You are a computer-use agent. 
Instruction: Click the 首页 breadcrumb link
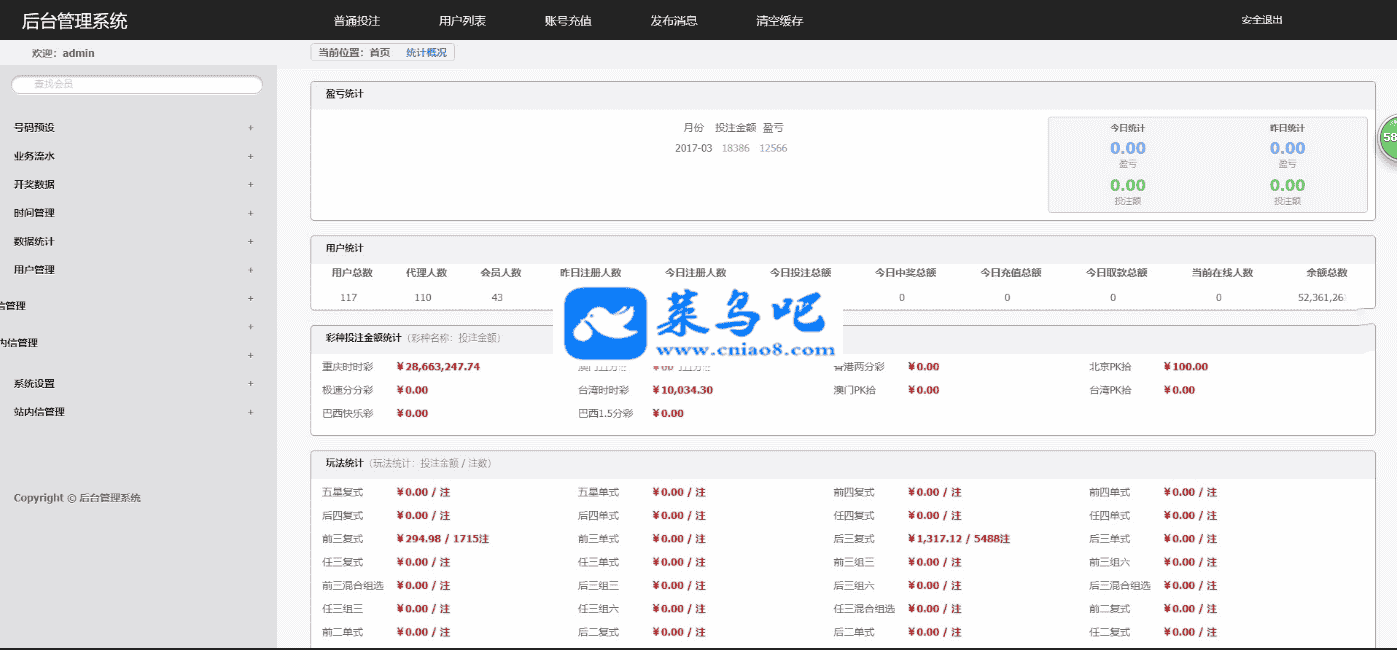click(x=380, y=53)
